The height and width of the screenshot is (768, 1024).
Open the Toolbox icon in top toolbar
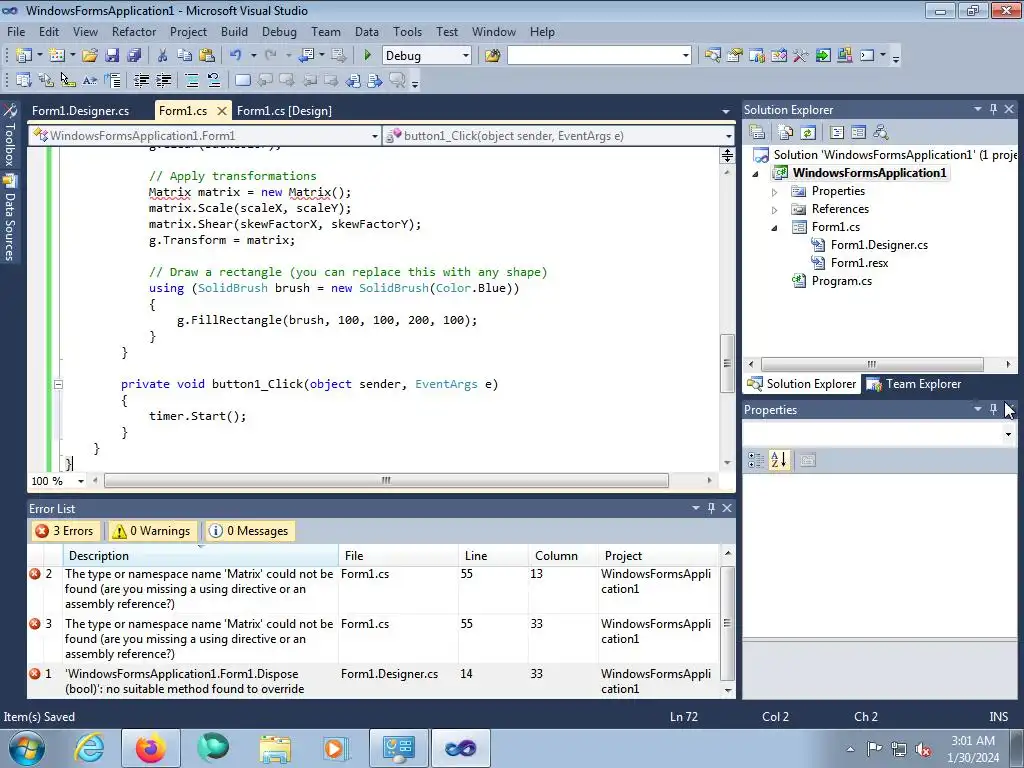pyautogui.click(x=801, y=56)
